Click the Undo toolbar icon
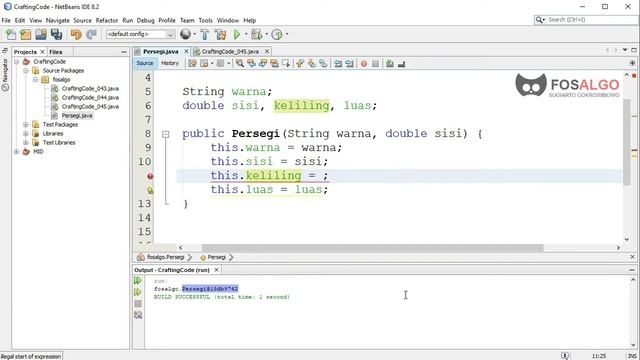This screenshot has width=640, height=360. [76, 34]
